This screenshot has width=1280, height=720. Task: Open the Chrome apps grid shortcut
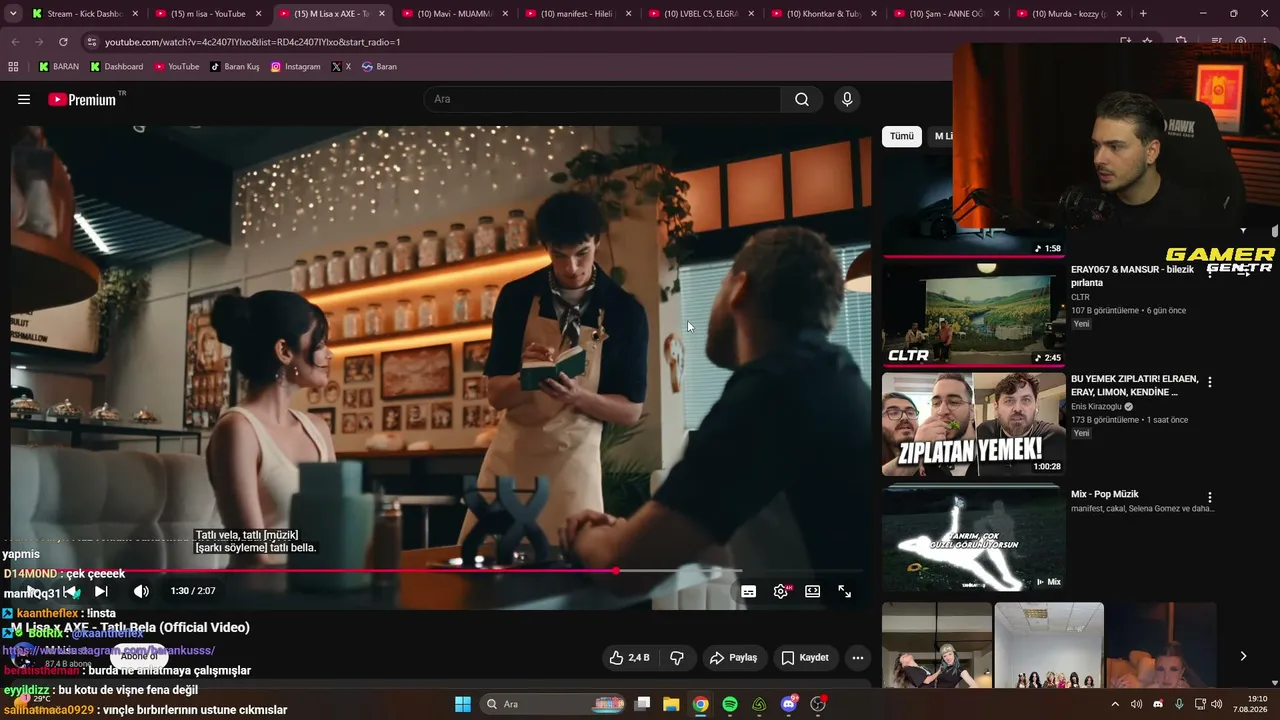(x=13, y=67)
